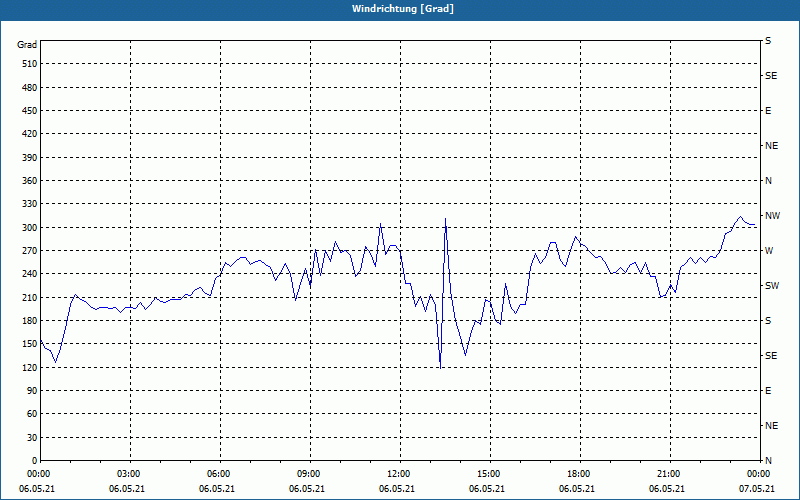The image size is (800, 500).
Task: Pick the 270 y-axis value
Action: coord(30,251)
